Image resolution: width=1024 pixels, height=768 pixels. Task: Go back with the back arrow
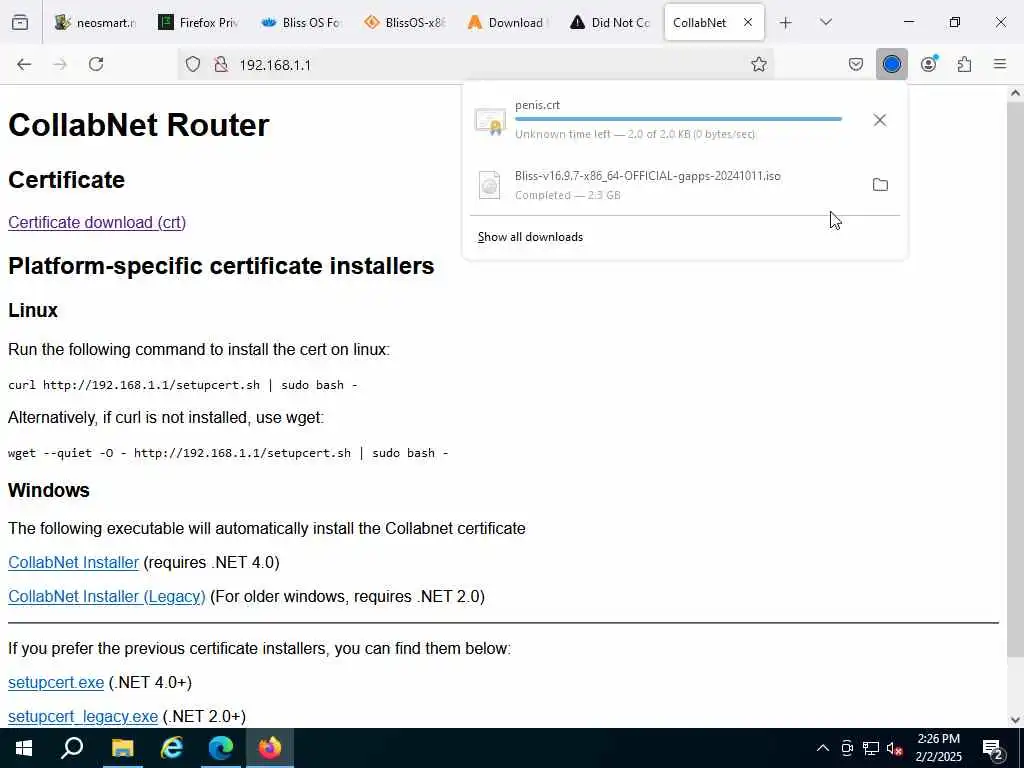pos(24,64)
